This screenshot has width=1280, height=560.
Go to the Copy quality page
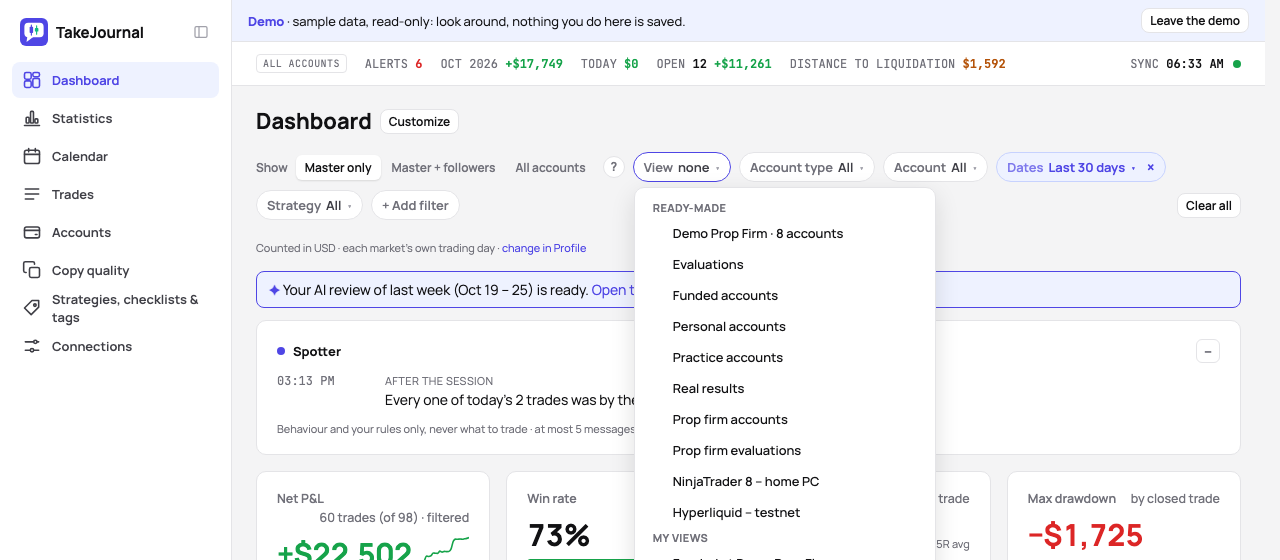115,270
